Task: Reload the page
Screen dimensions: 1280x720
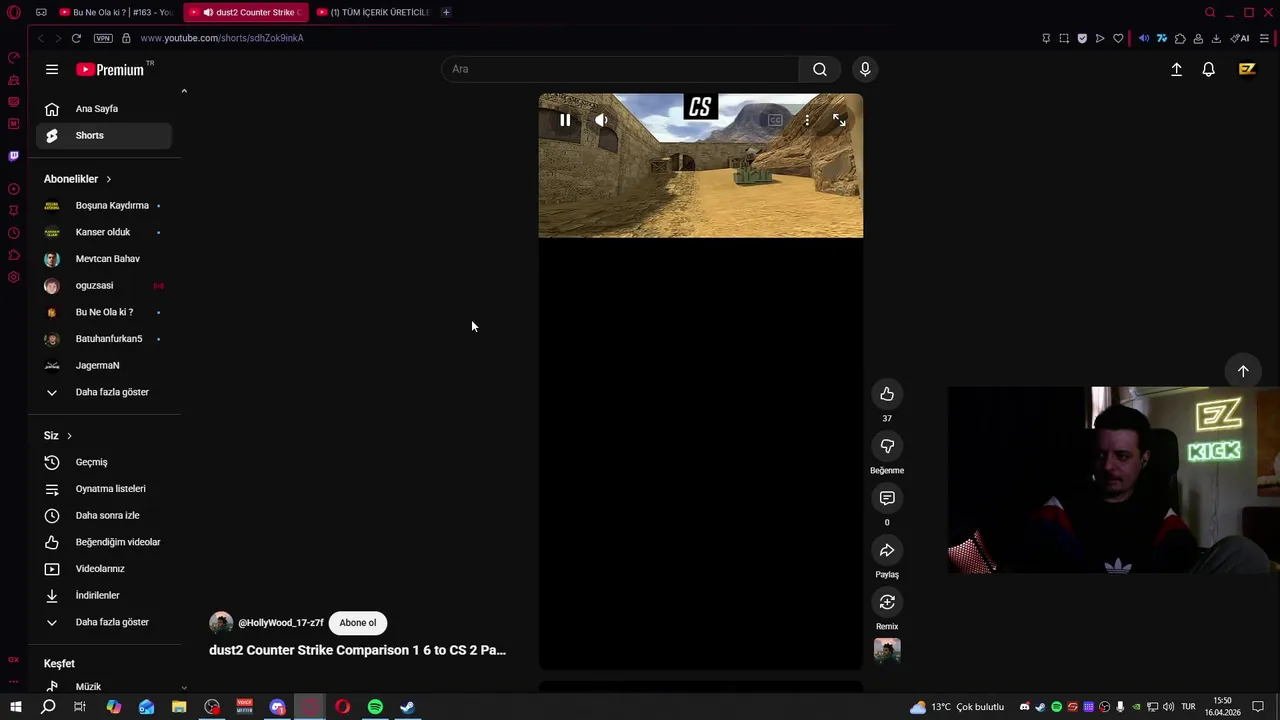Action: [x=76, y=38]
